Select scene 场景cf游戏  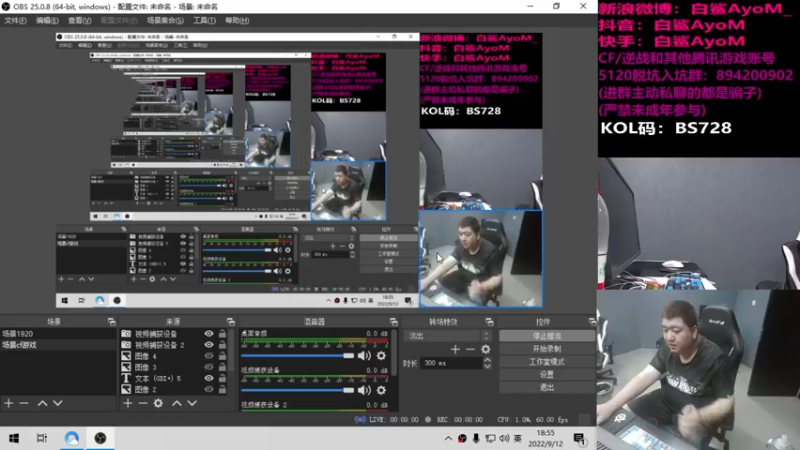(x=58, y=345)
